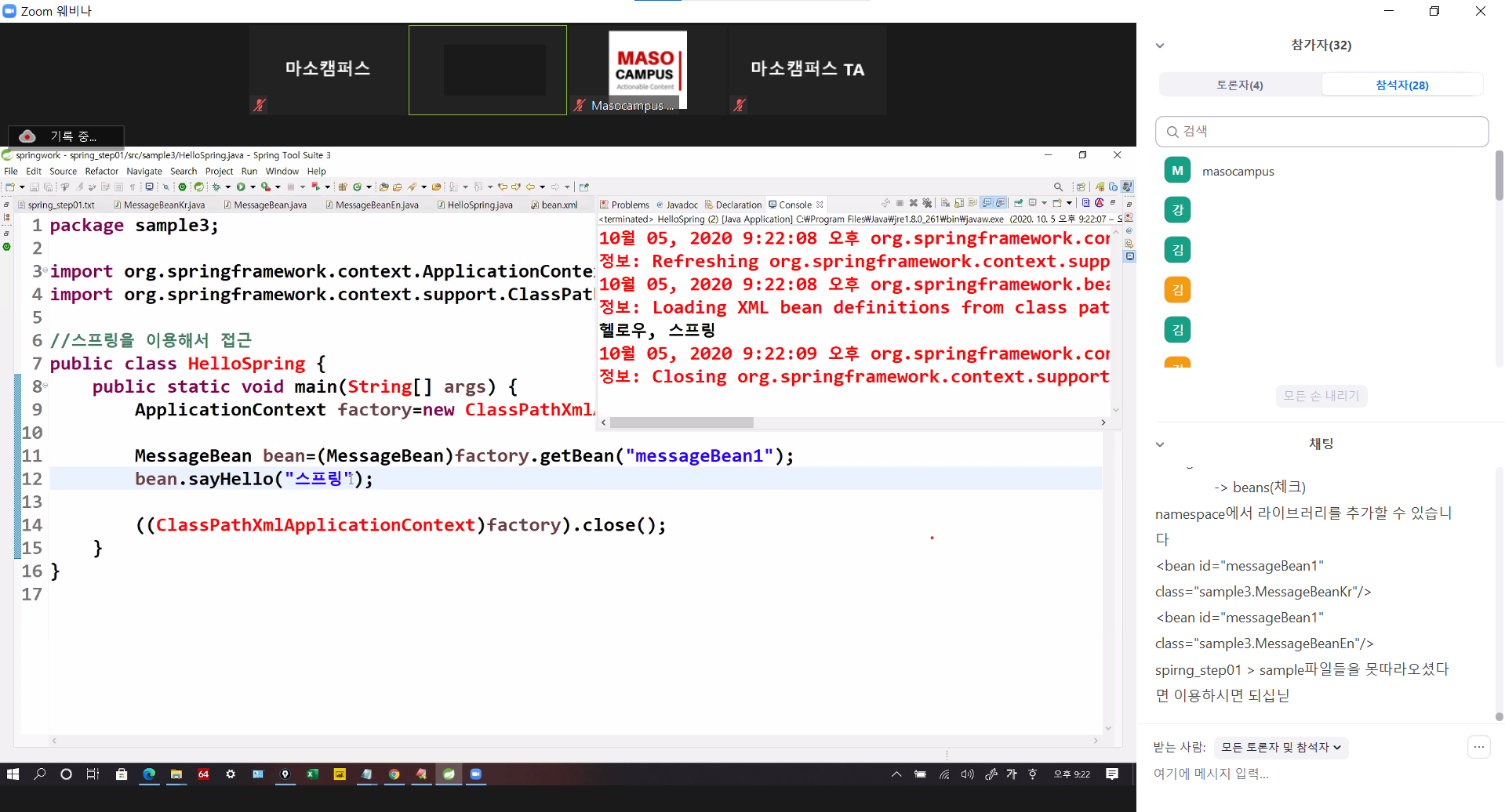
Task: Click the green Run button in toolbar
Action: (x=241, y=187)
